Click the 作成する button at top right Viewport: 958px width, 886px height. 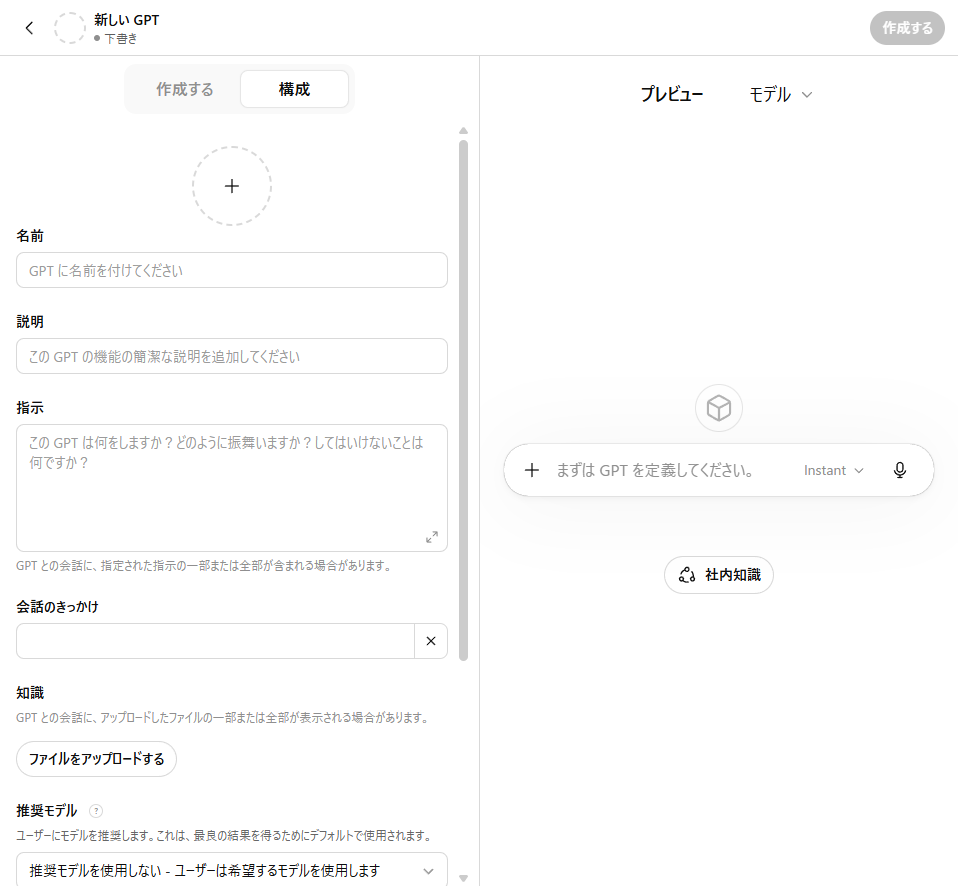[907, 28]
